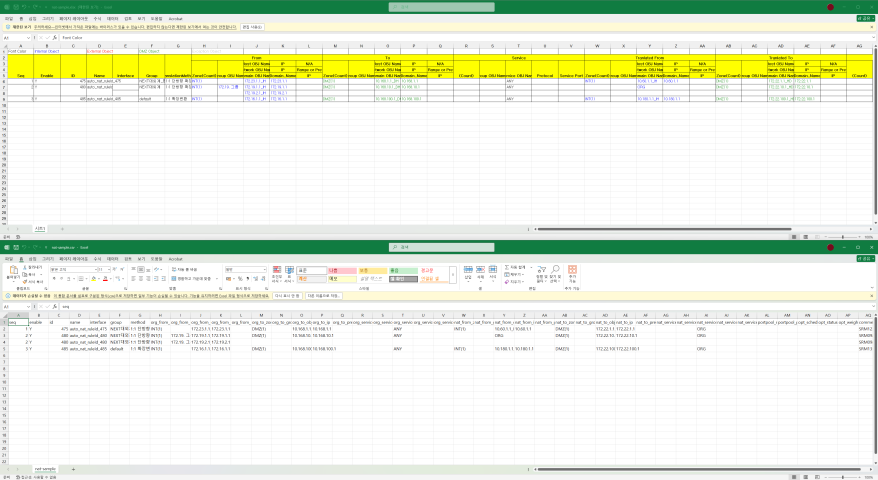The height and width of the screenshot is (480, 878).
Task: Toggle italic formatting in the lower window
Action: (x=61, y=278)
